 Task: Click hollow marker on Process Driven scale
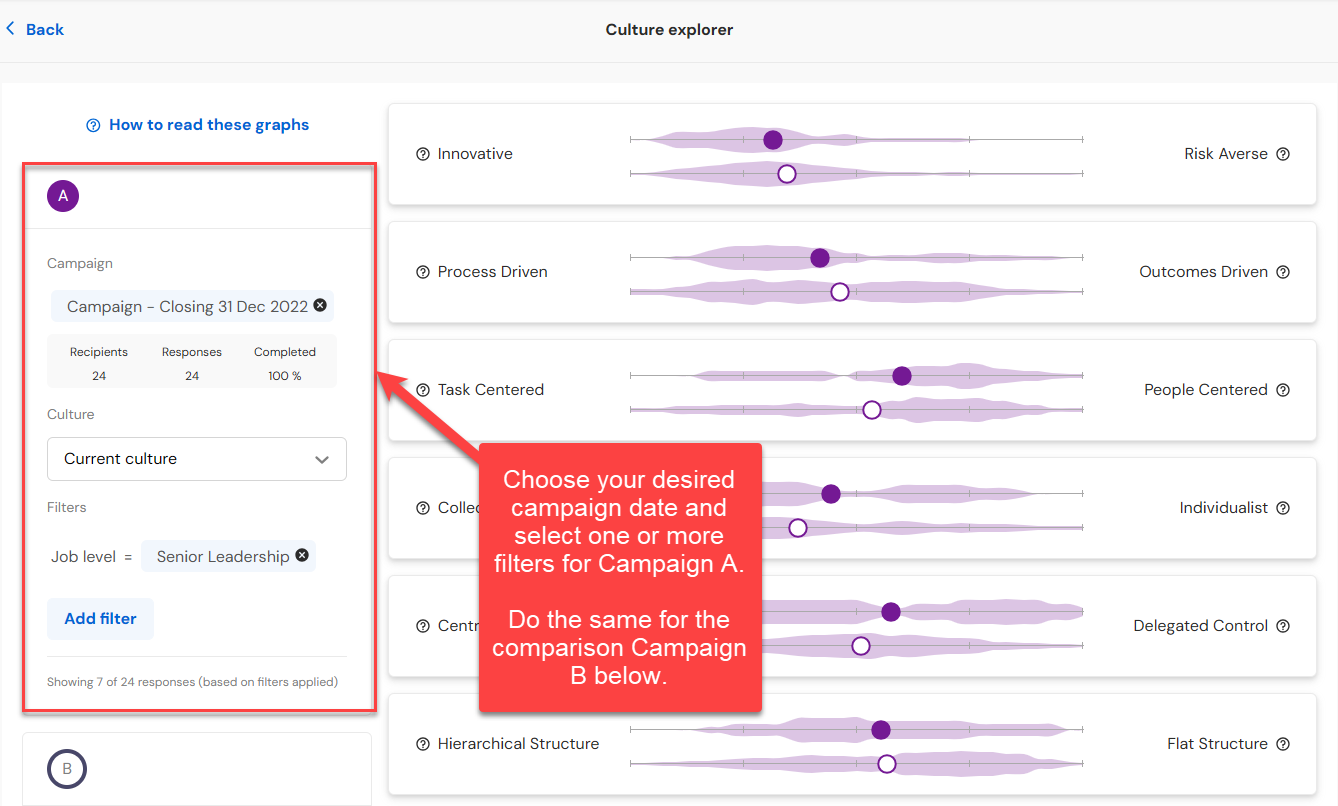coord(840,292)
